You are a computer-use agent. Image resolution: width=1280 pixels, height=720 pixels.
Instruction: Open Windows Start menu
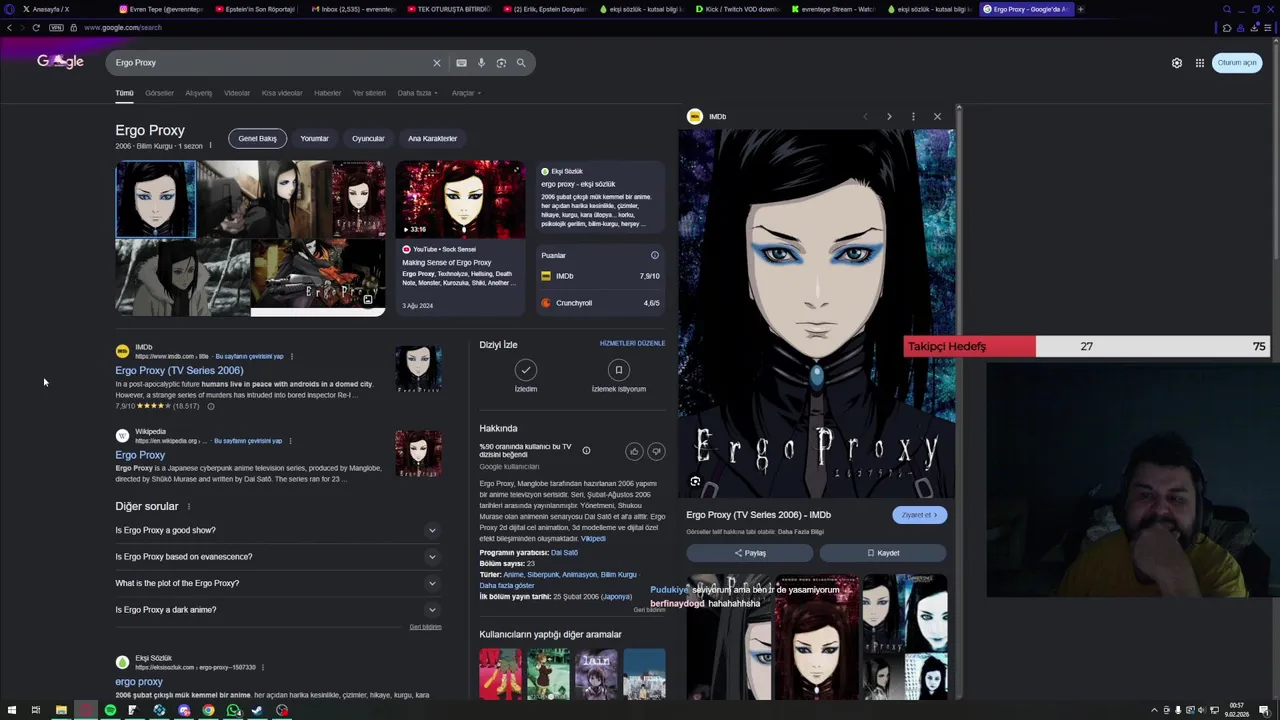[x=12, y=711]
